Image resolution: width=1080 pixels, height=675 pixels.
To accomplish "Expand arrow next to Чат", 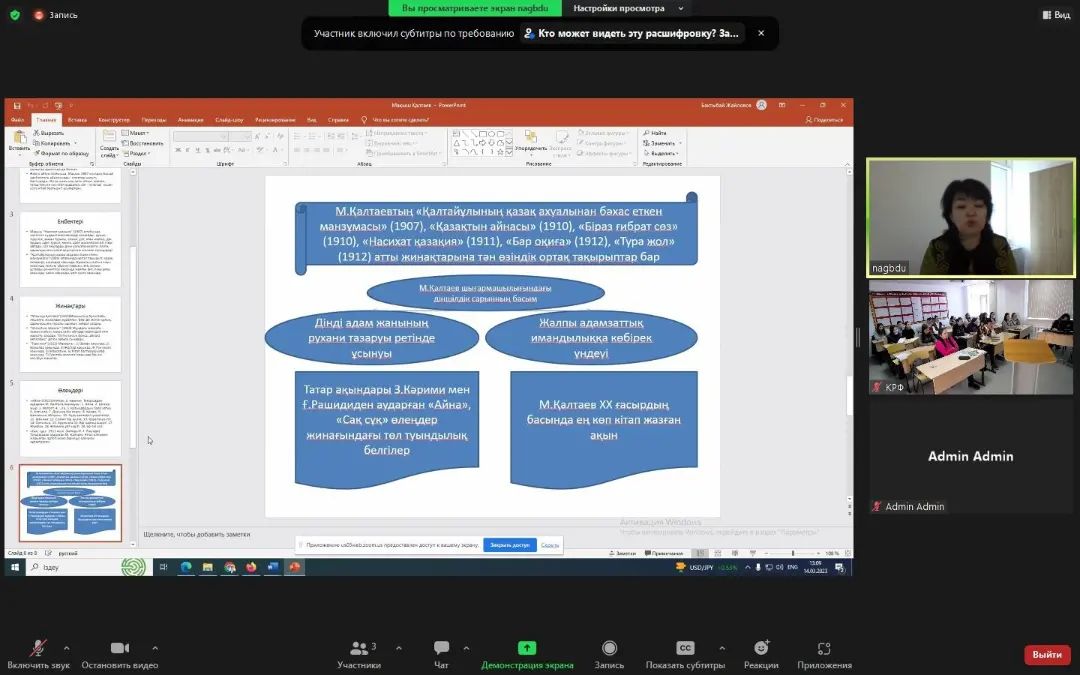I will tap(466, 648).
